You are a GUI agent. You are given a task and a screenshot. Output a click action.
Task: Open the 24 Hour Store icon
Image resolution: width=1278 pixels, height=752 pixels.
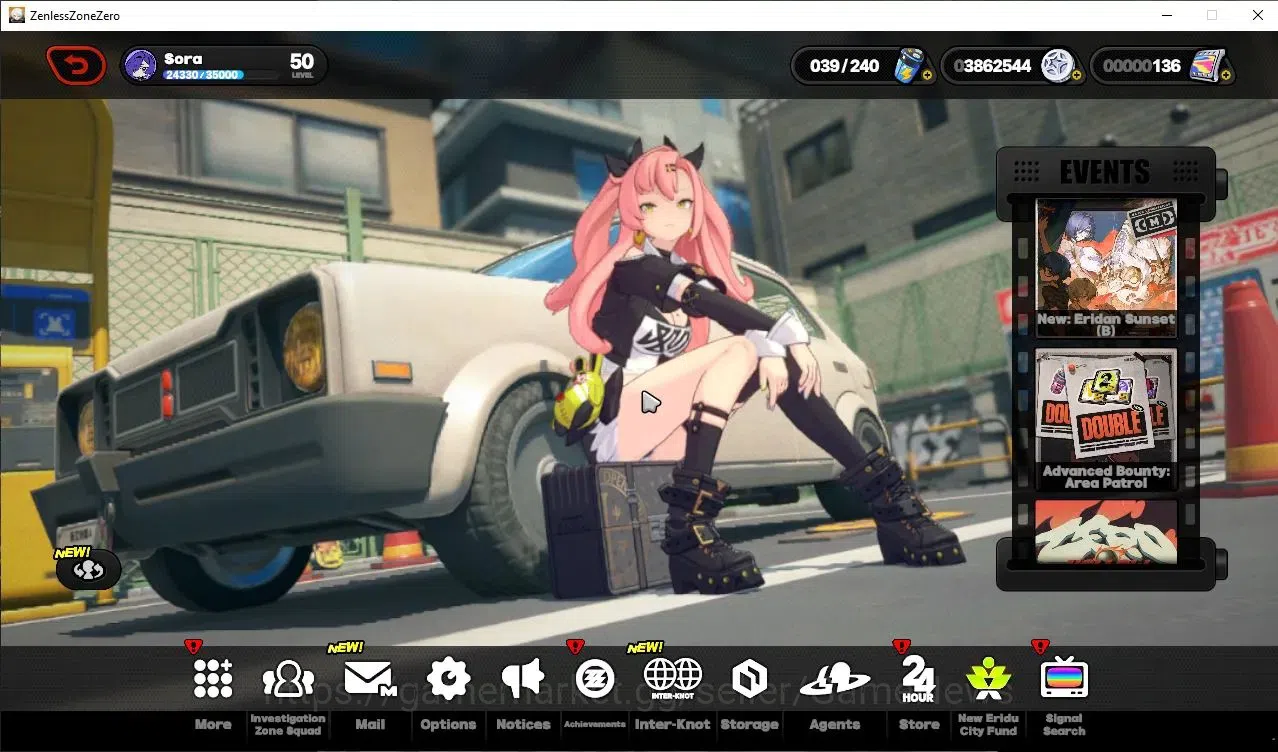point(918,680)
